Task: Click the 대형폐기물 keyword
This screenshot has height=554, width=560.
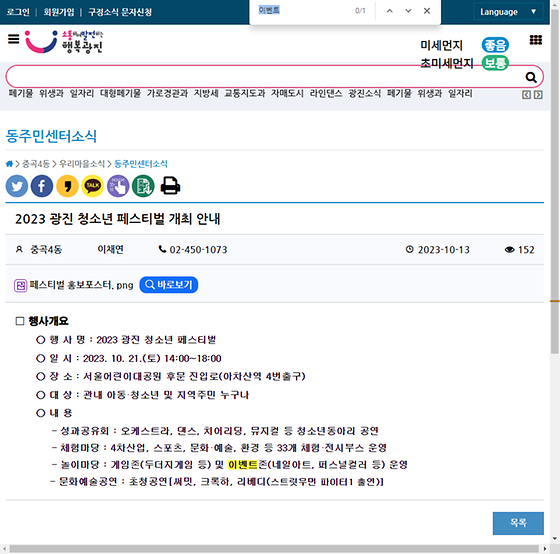Action: click(120, 94)
